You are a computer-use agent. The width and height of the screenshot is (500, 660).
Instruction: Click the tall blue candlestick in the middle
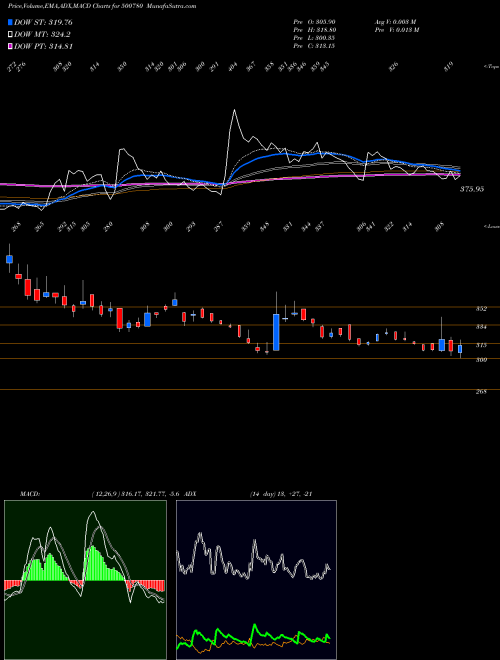pyautogui.click(x=276, y=332)
